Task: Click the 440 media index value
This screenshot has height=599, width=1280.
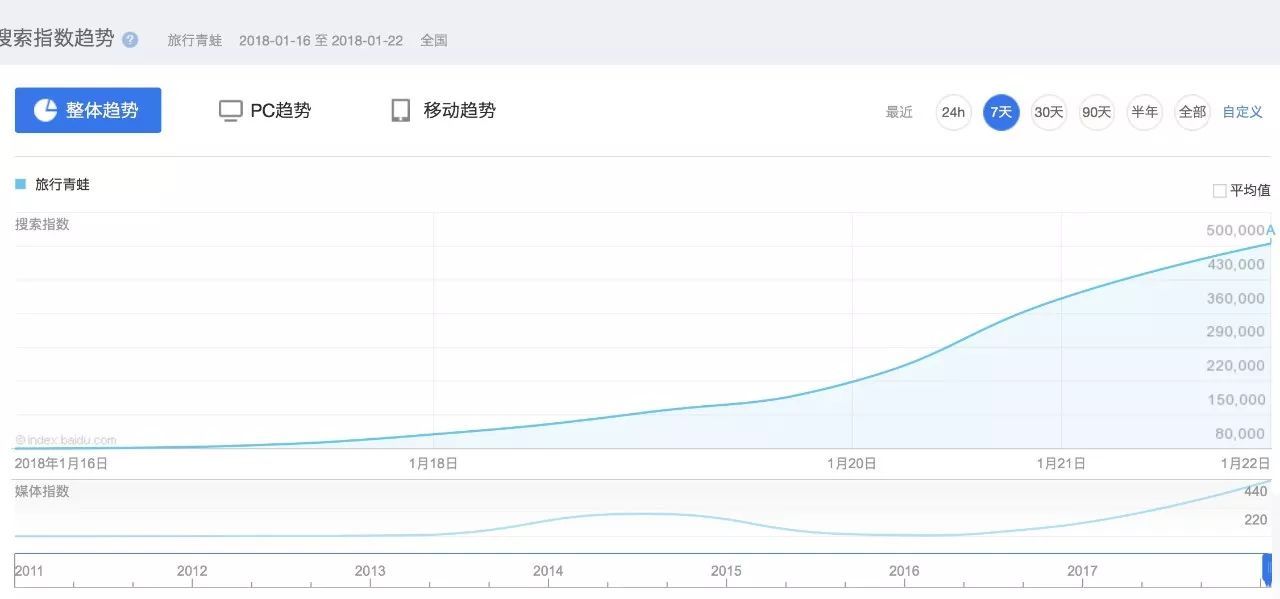Action: 1256,491
